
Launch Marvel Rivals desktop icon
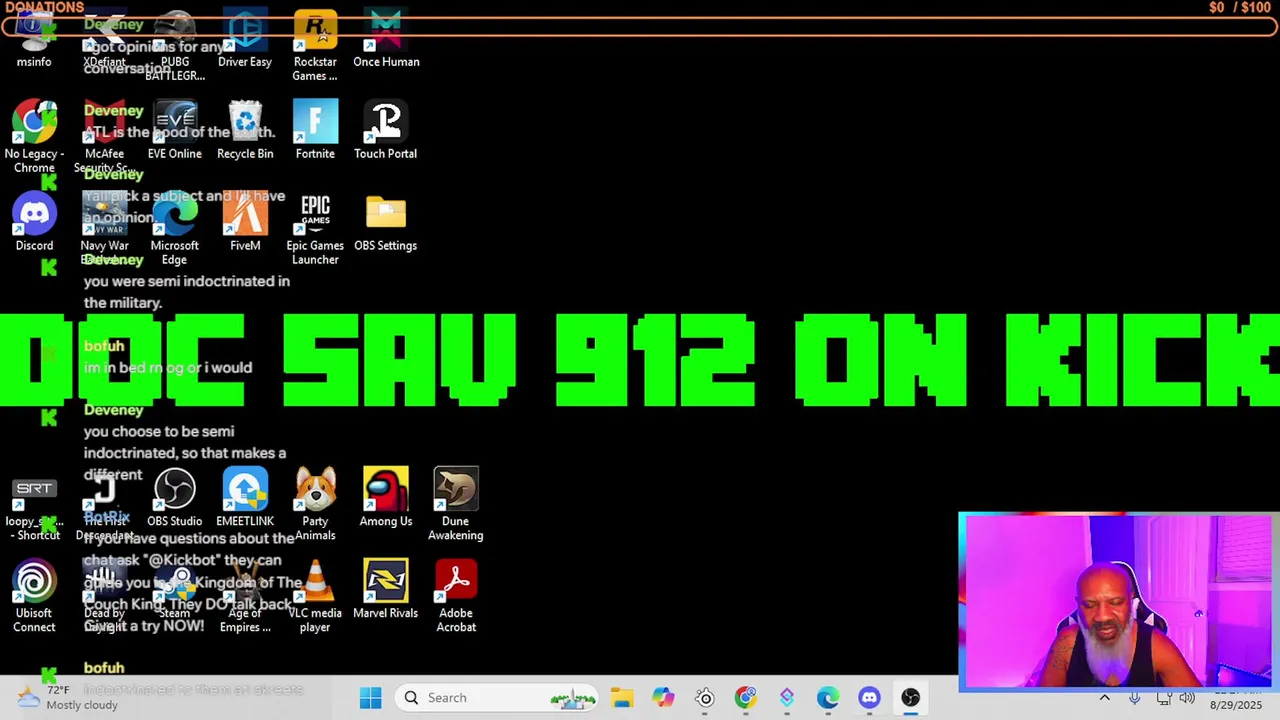pos(386,590)
